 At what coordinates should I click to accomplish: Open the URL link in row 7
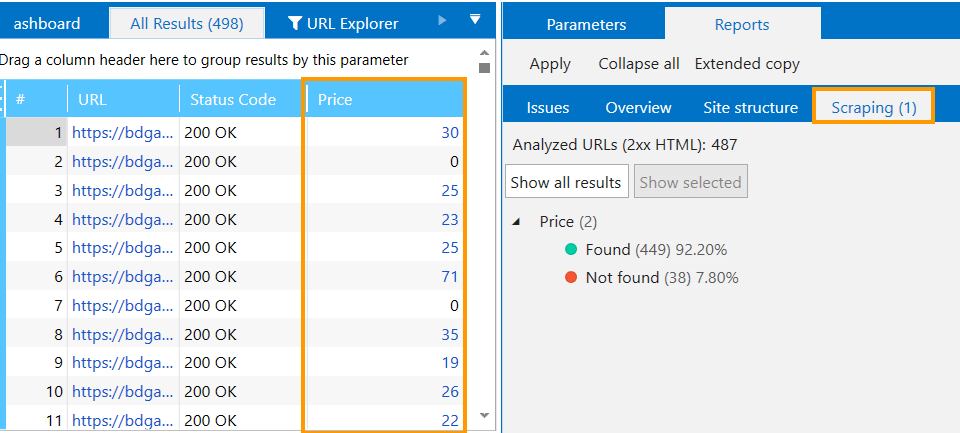tap(122, 306)
